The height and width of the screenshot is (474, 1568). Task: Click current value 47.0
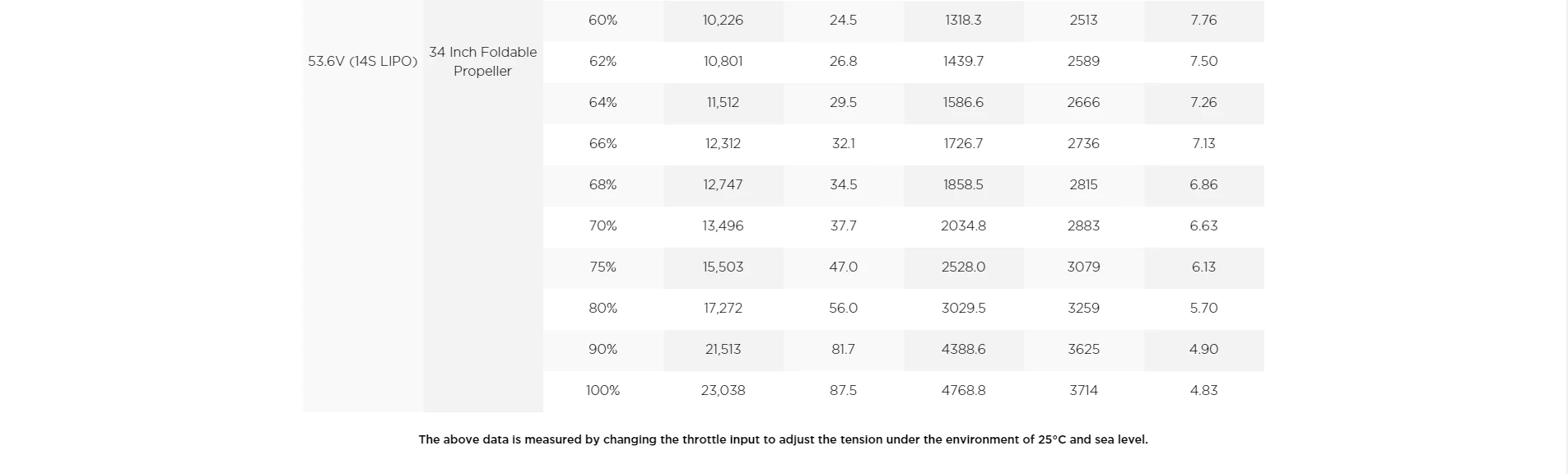tap(844, 267)
